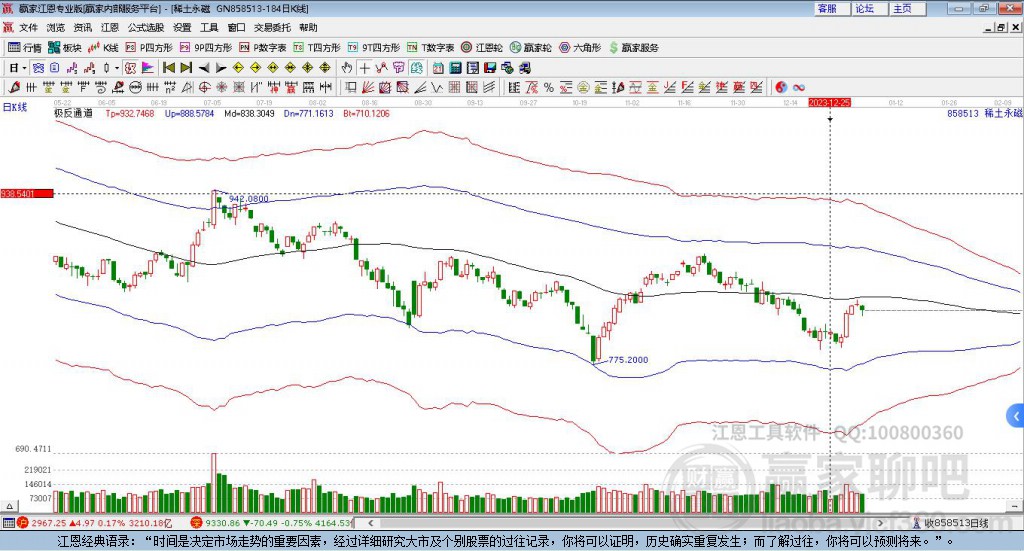
Task: Select the circular target angle tool
Action: coord(204,87)
